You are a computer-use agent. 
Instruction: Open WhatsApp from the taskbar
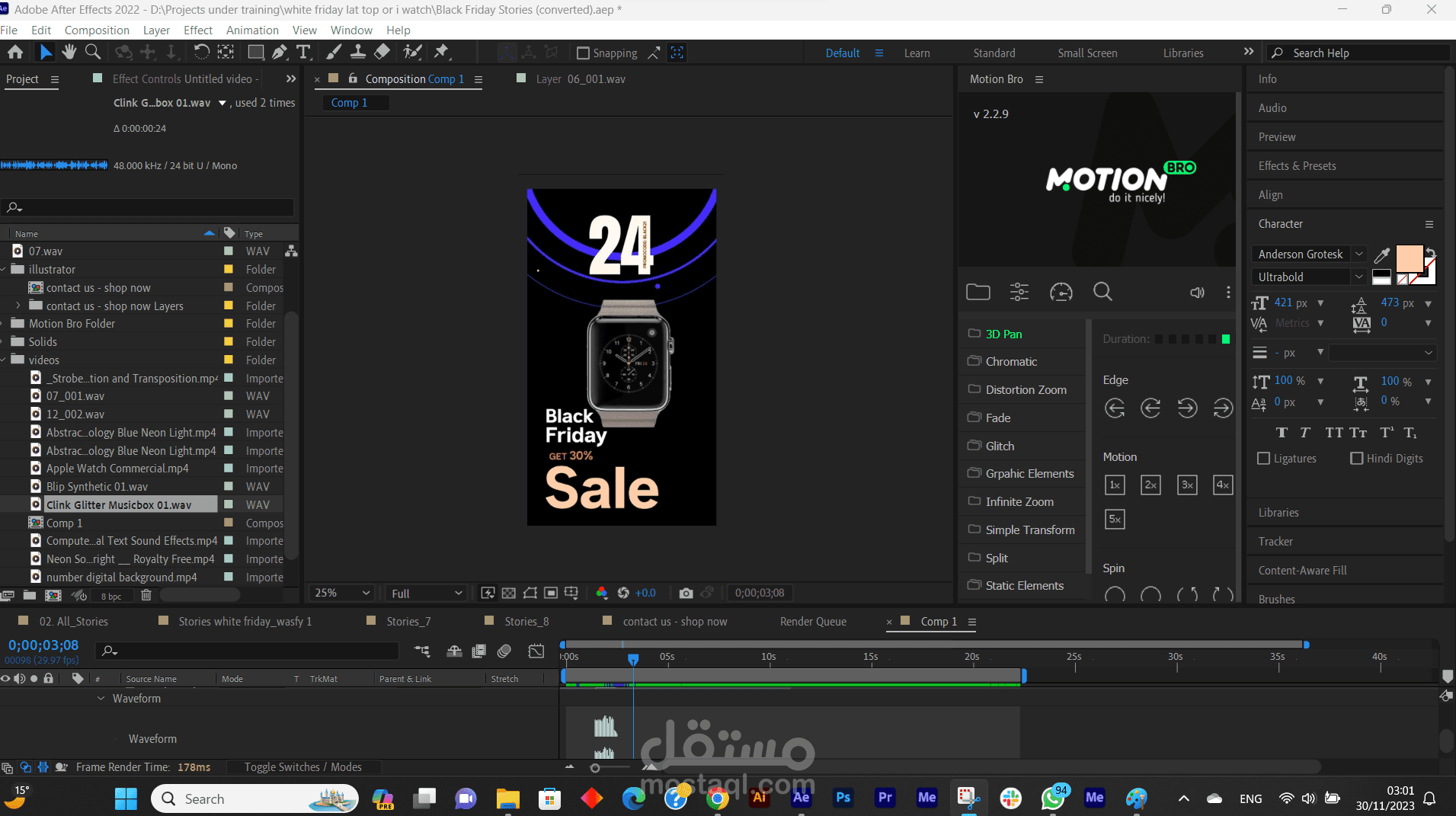(1053, 798)
